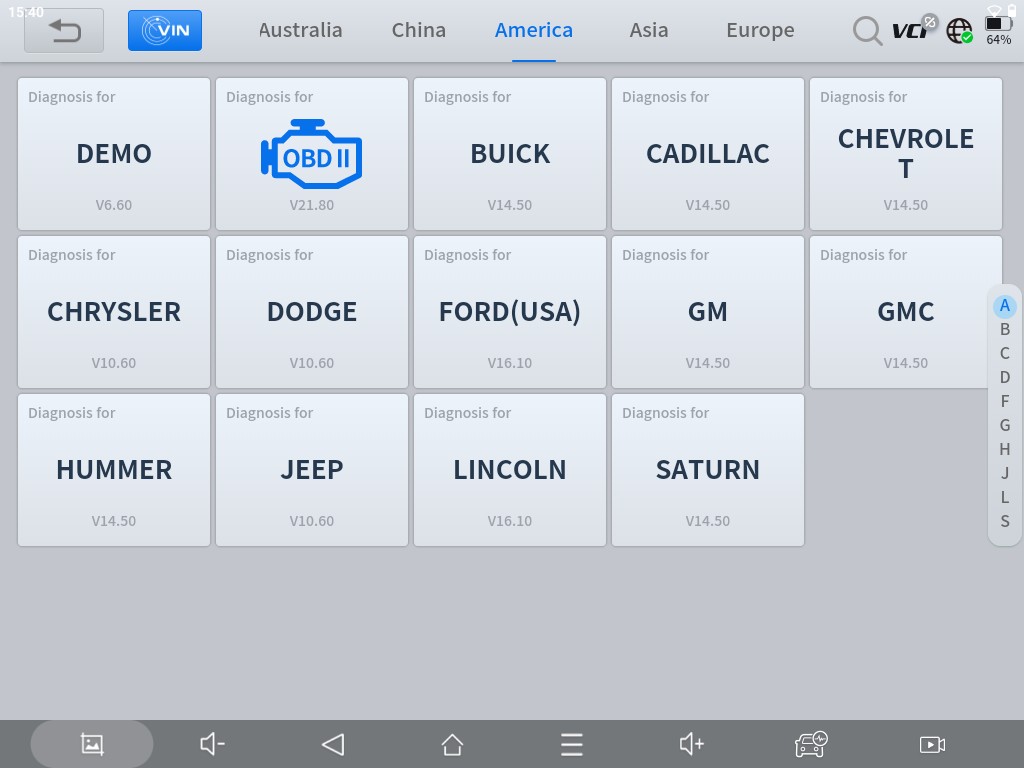The height and width of the screenshot is (768, 1024).
Task: Select the Australia region tab
Action: (x=300, y=30)
